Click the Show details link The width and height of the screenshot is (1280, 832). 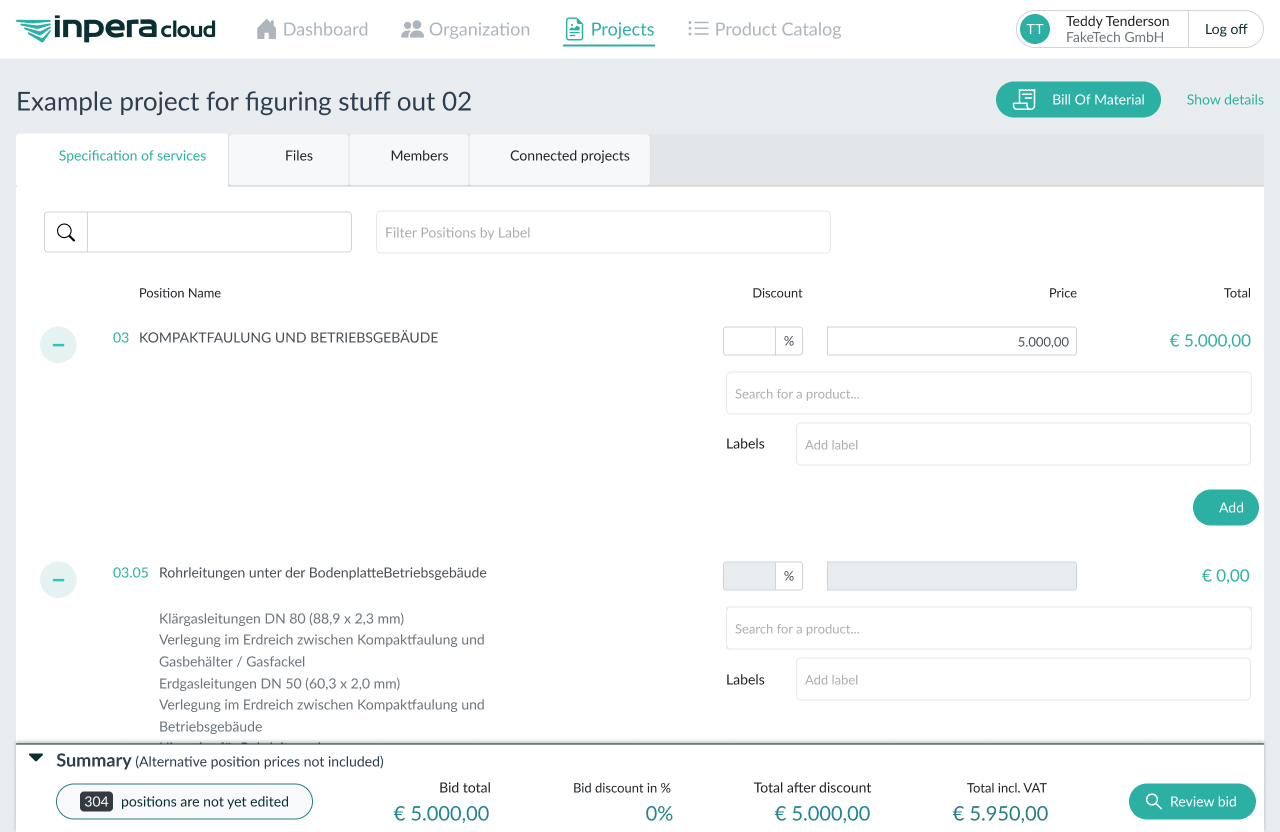click(1224, 99)
